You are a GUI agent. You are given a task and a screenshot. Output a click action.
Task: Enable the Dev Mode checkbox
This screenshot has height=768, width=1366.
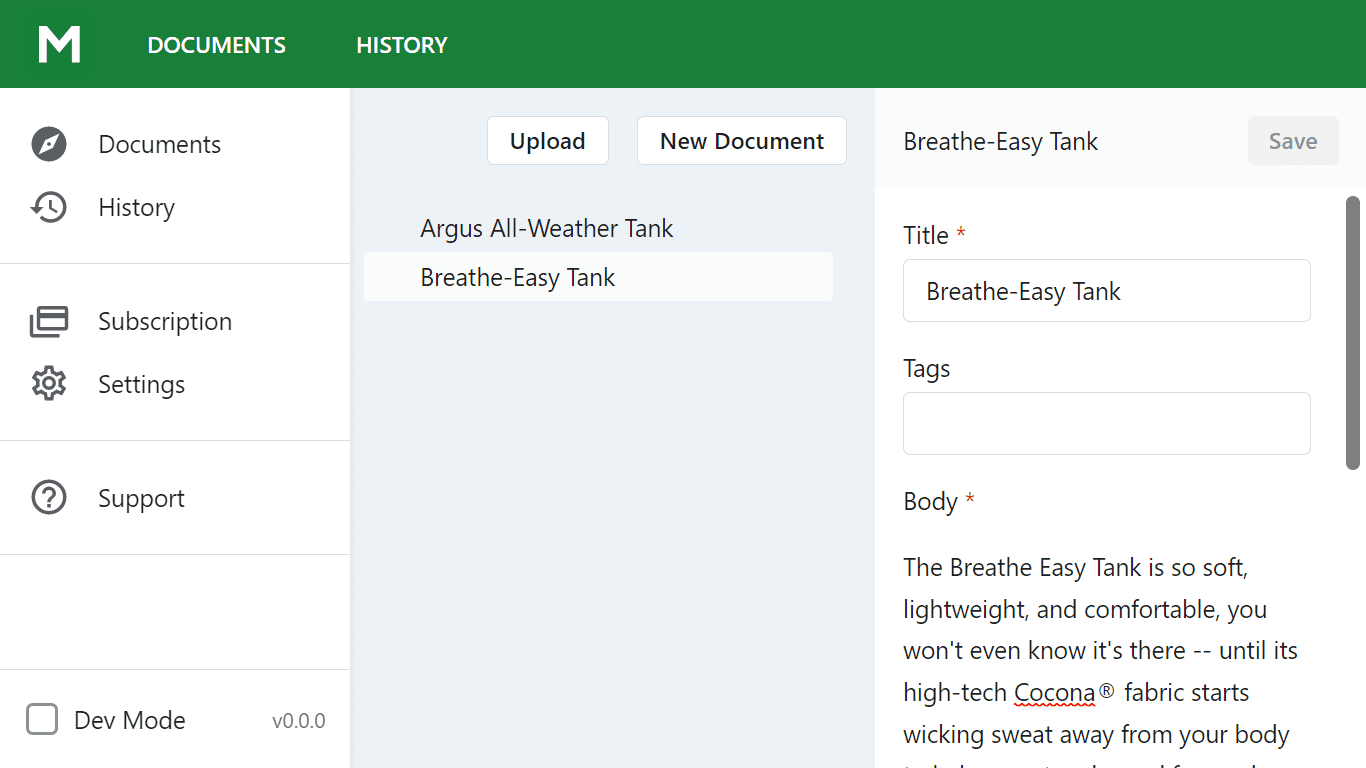[42, 720]
